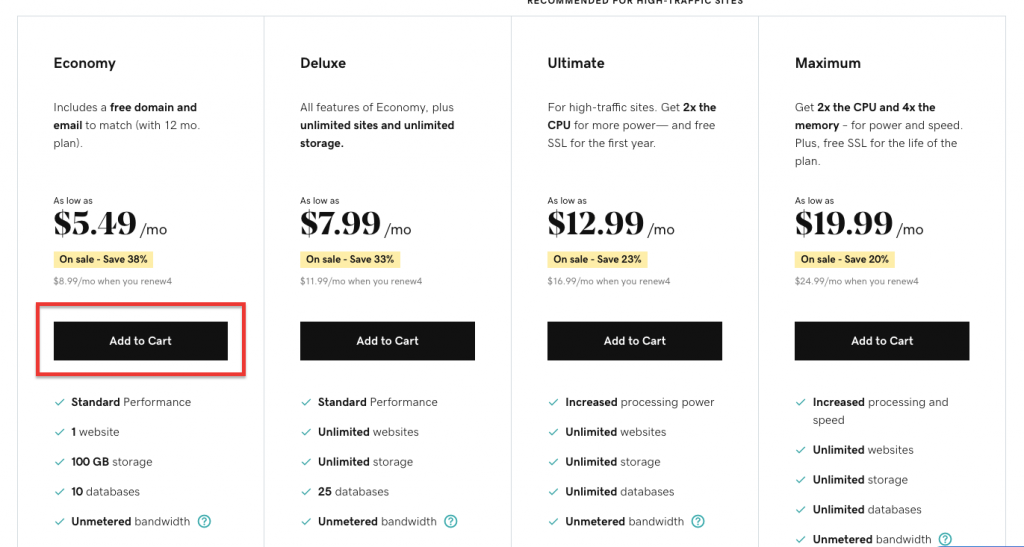1024x547 pixels.
Task: Click the Ultimate "On sale - Save 23%" badge
Action: pos(597,259)
